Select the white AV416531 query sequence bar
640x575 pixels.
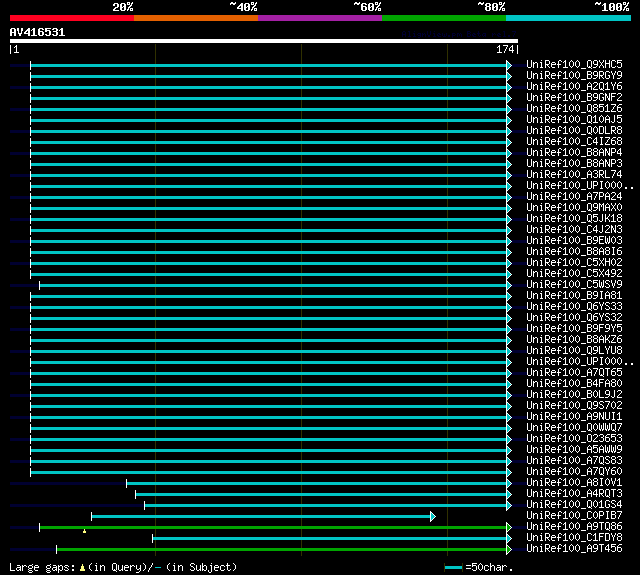264,41
